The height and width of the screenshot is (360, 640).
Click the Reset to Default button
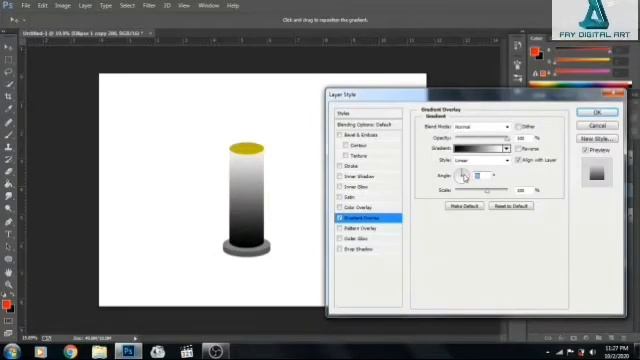(511, 206)
